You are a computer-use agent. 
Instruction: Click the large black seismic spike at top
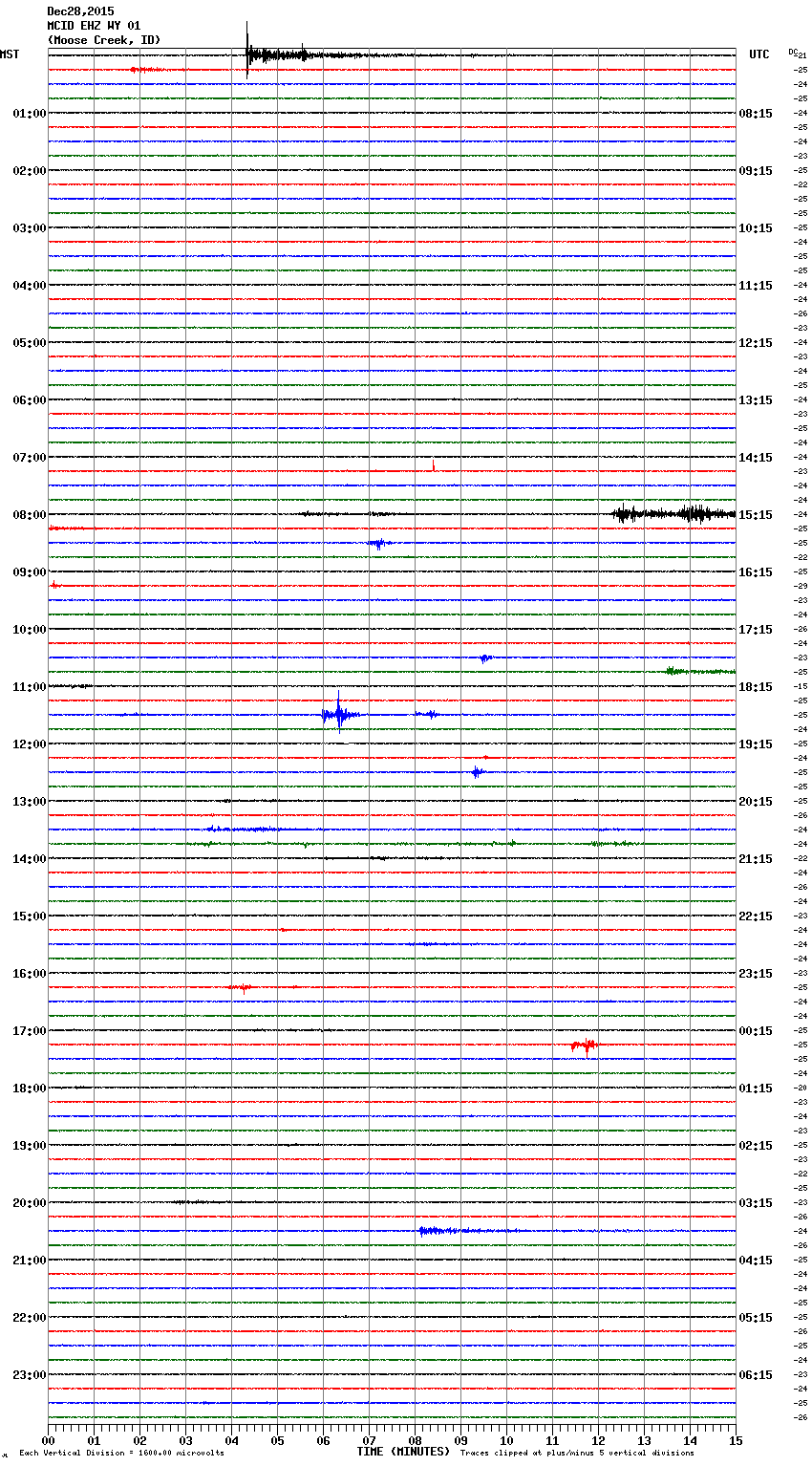tap(247, 50)
